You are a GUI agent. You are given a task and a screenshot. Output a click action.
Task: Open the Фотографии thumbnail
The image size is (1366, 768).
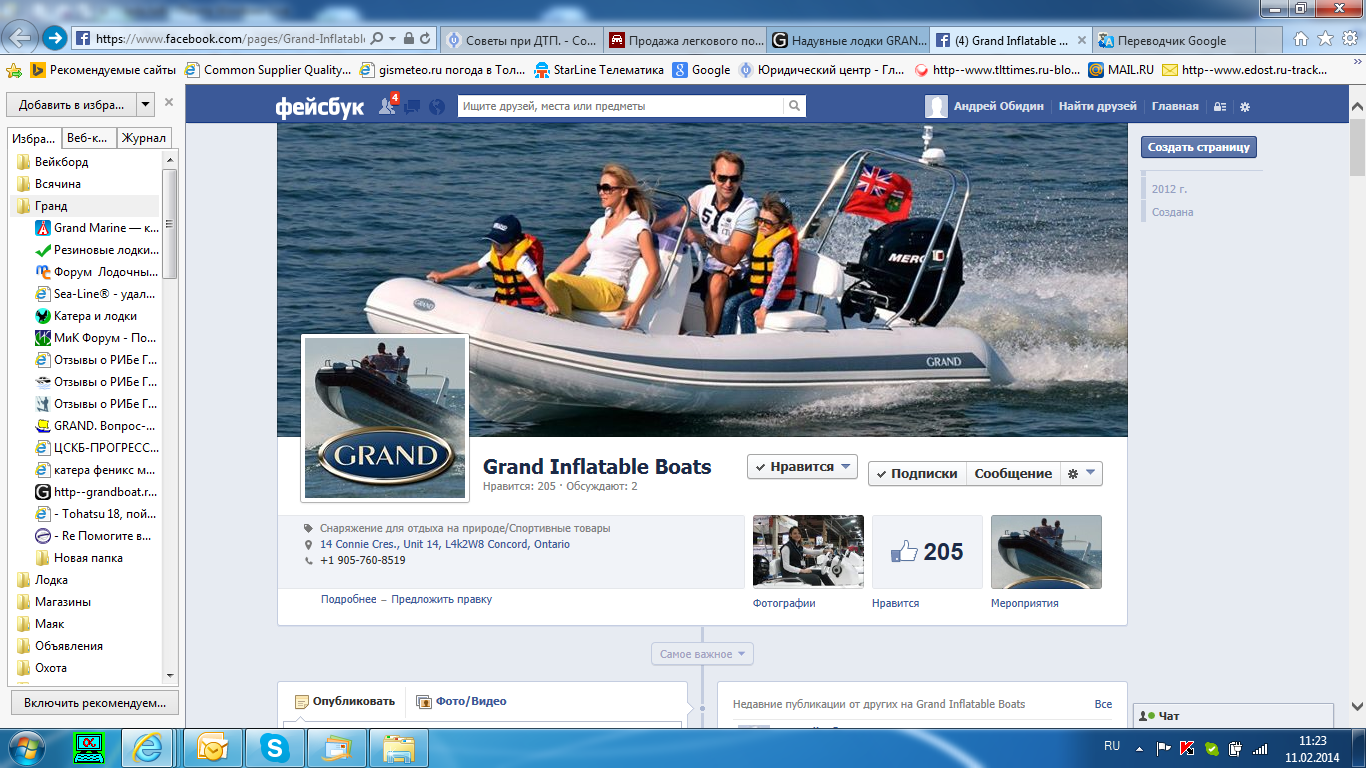(x=807, y=551)
